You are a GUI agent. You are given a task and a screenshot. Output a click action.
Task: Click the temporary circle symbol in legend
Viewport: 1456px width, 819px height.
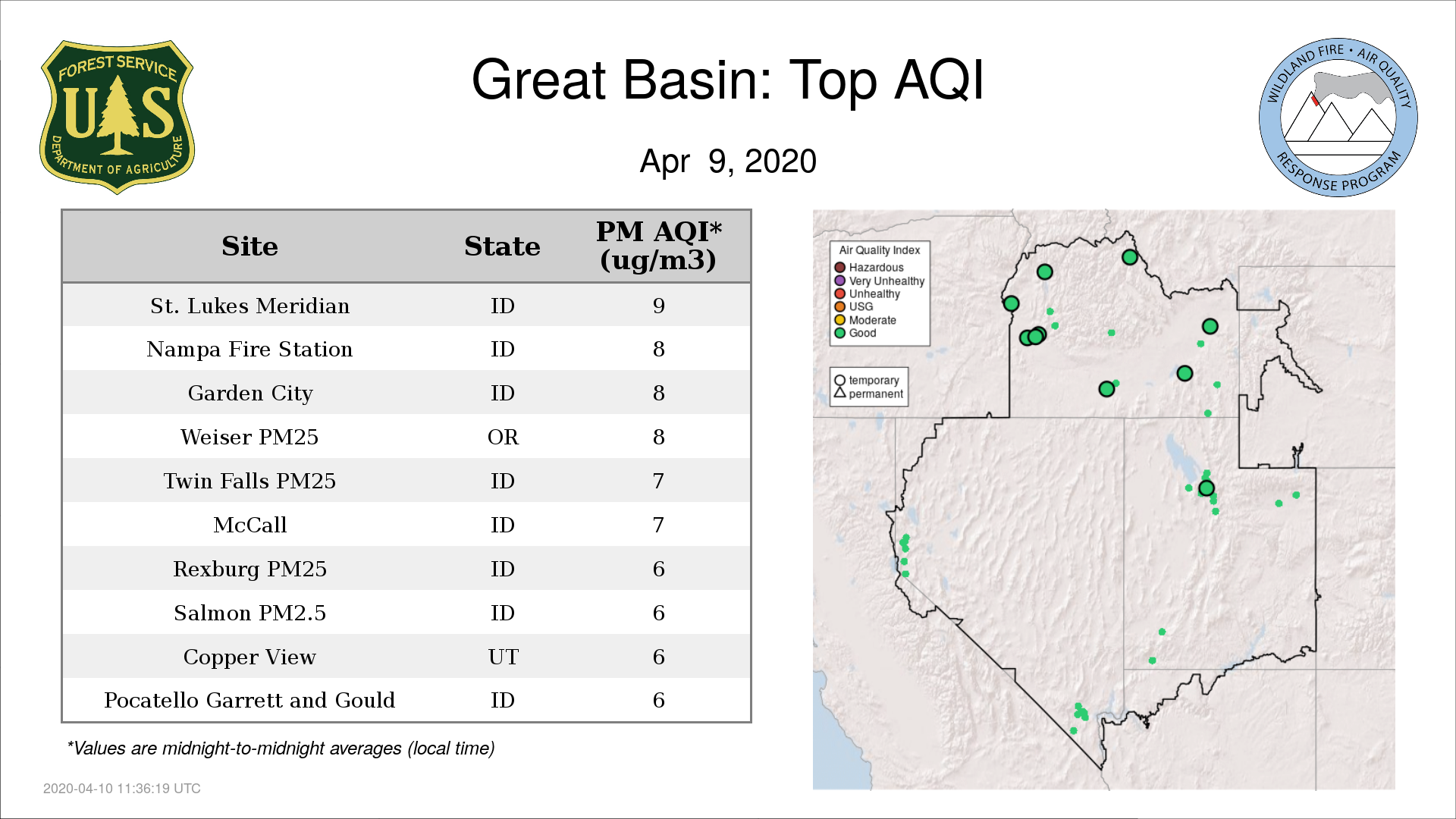pos(839,380)
